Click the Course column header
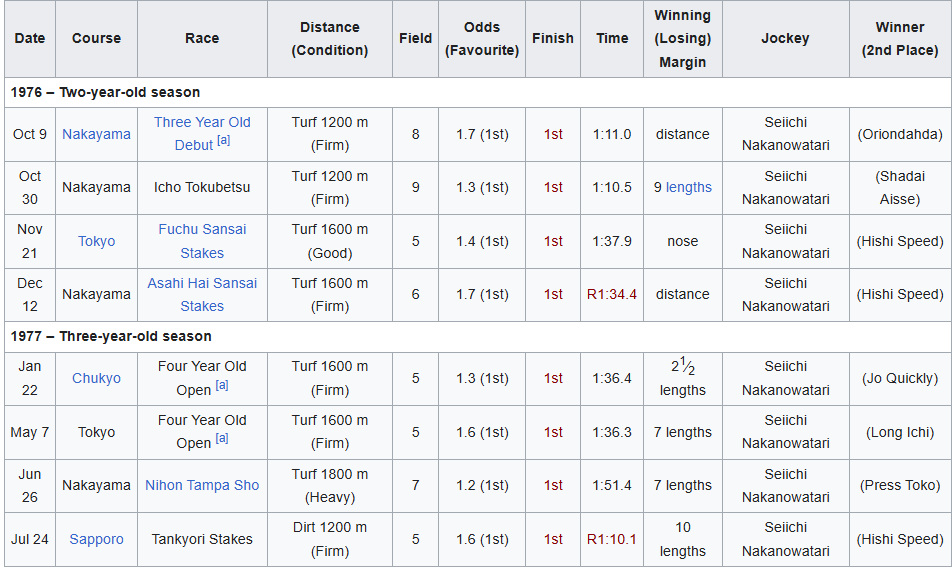This screenshot has width=952, height=568. point(96,39)
